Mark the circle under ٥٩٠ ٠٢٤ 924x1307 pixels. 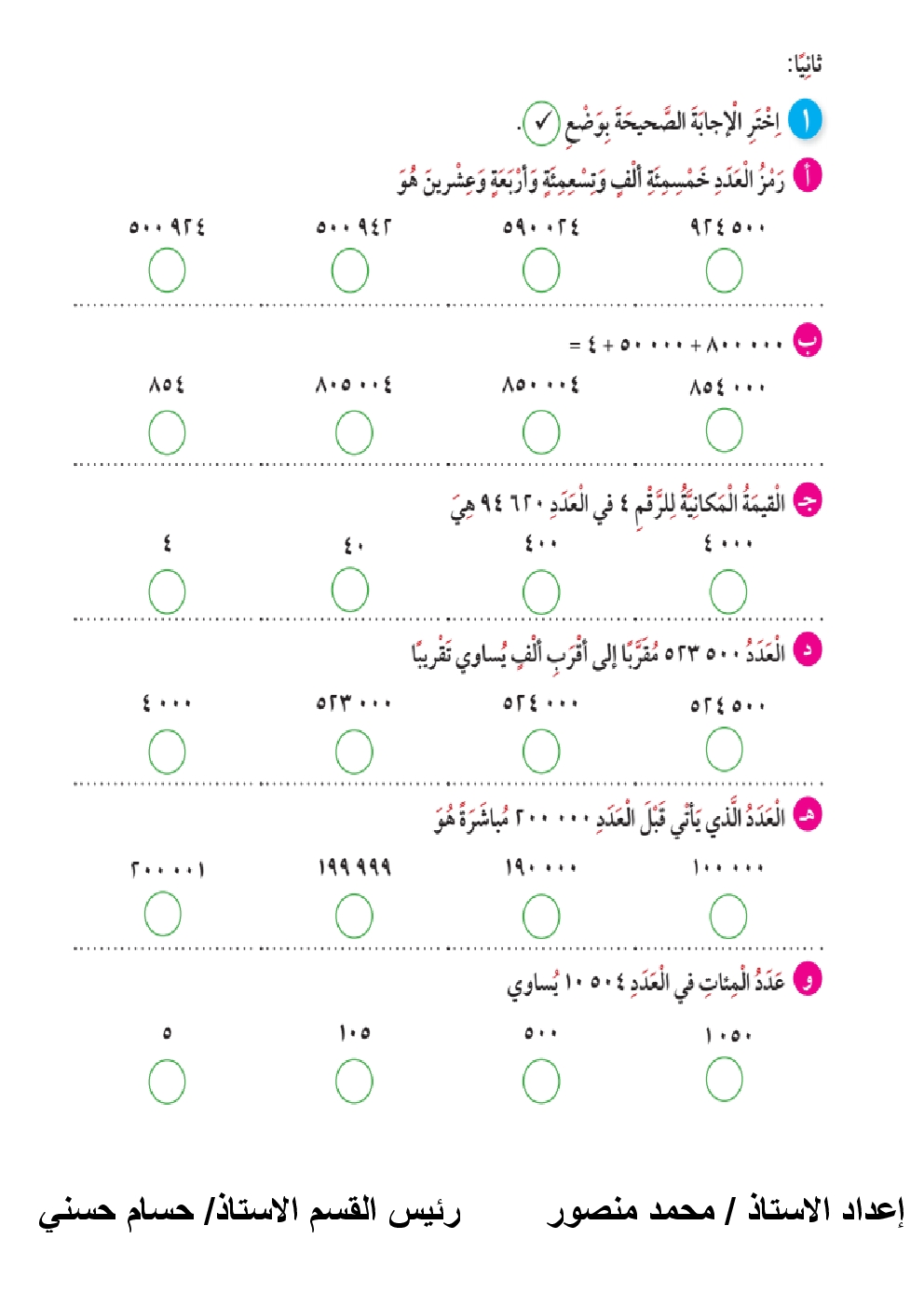(x=541, y=271)
